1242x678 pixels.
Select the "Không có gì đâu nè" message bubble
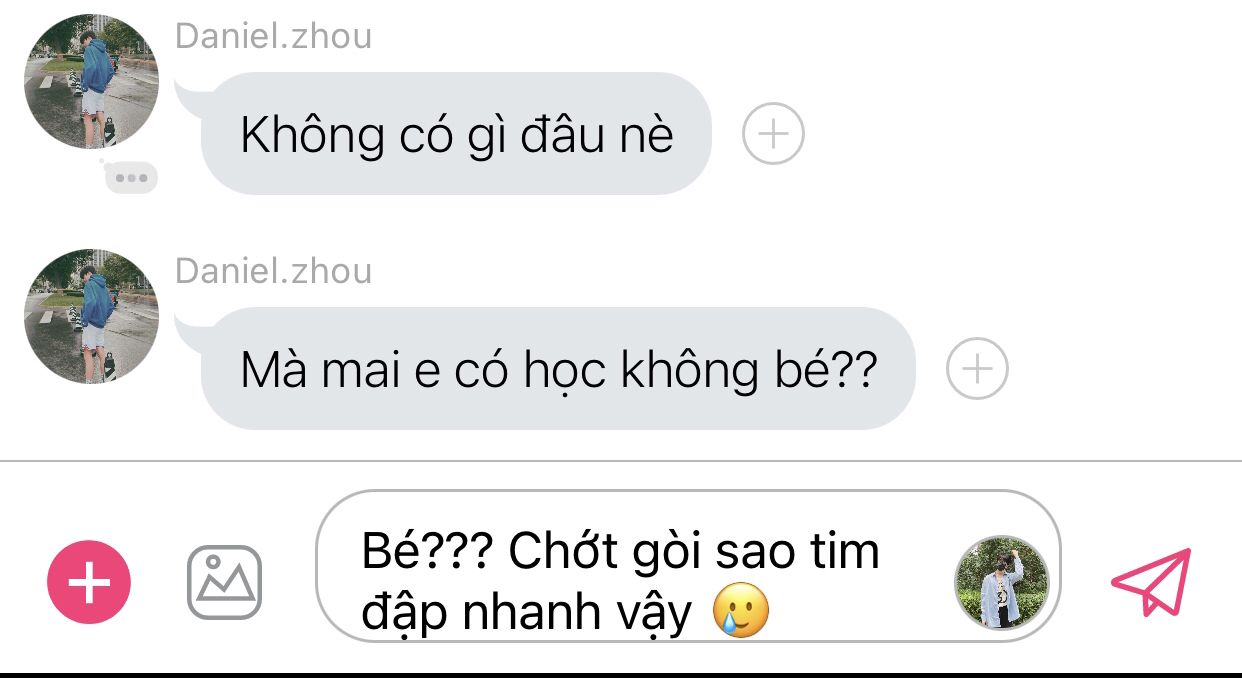[x=456, y=134]
